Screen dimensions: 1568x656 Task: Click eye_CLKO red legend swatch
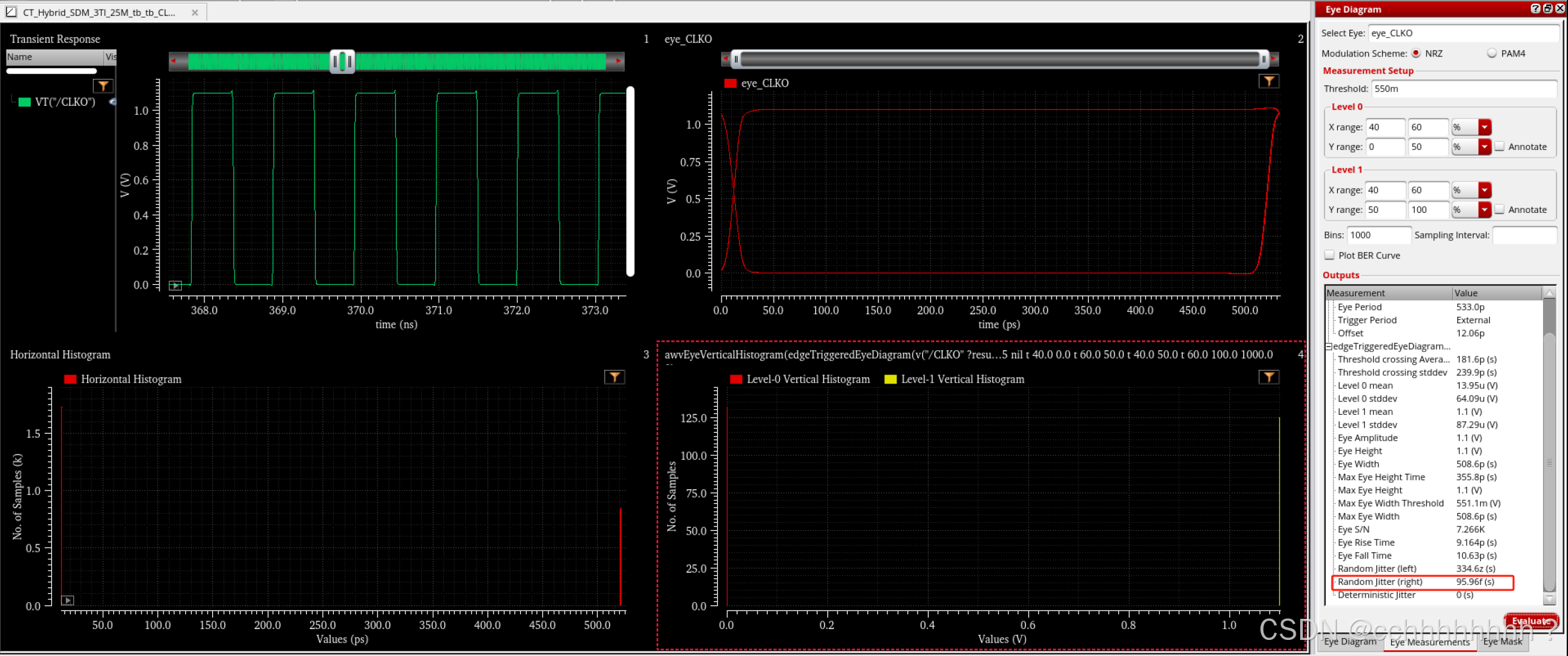730,83
